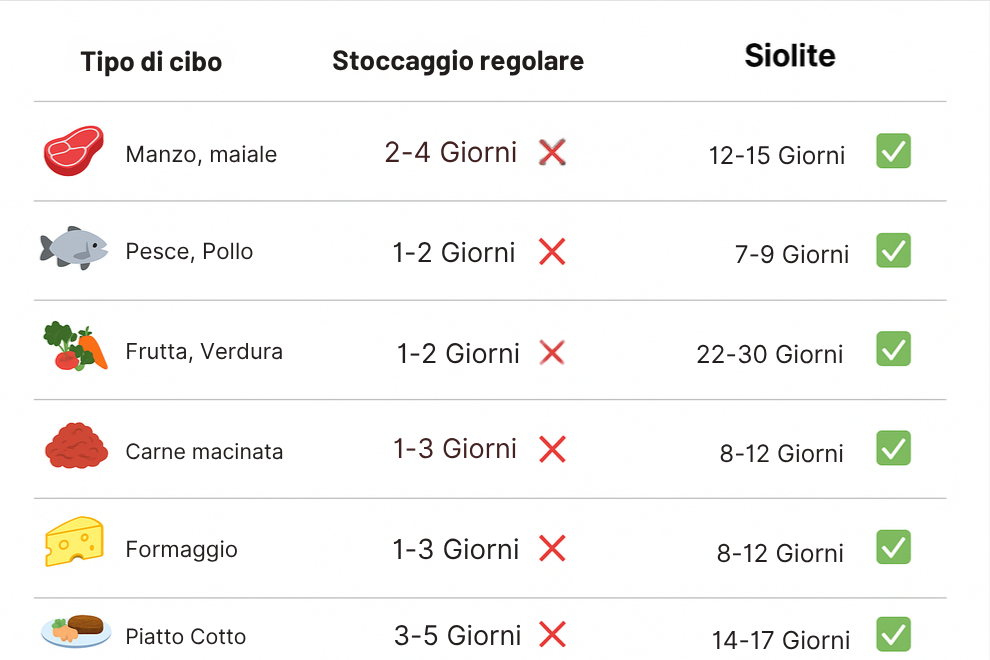Click the Piatto Cotto label
This screenshot has width=990, height=660.
pyautogui.click(x=185, y=637)
